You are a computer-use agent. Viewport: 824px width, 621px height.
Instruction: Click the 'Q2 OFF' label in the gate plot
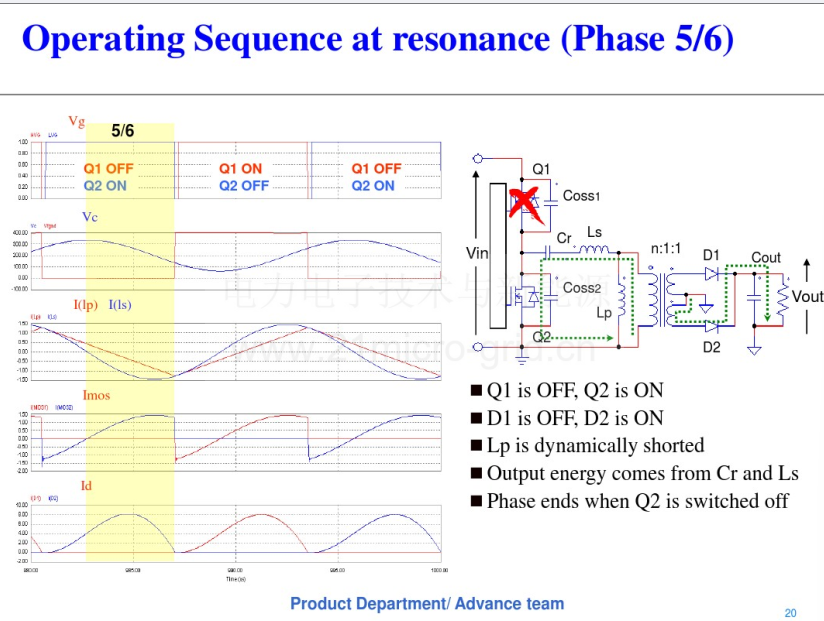[244, 185]
